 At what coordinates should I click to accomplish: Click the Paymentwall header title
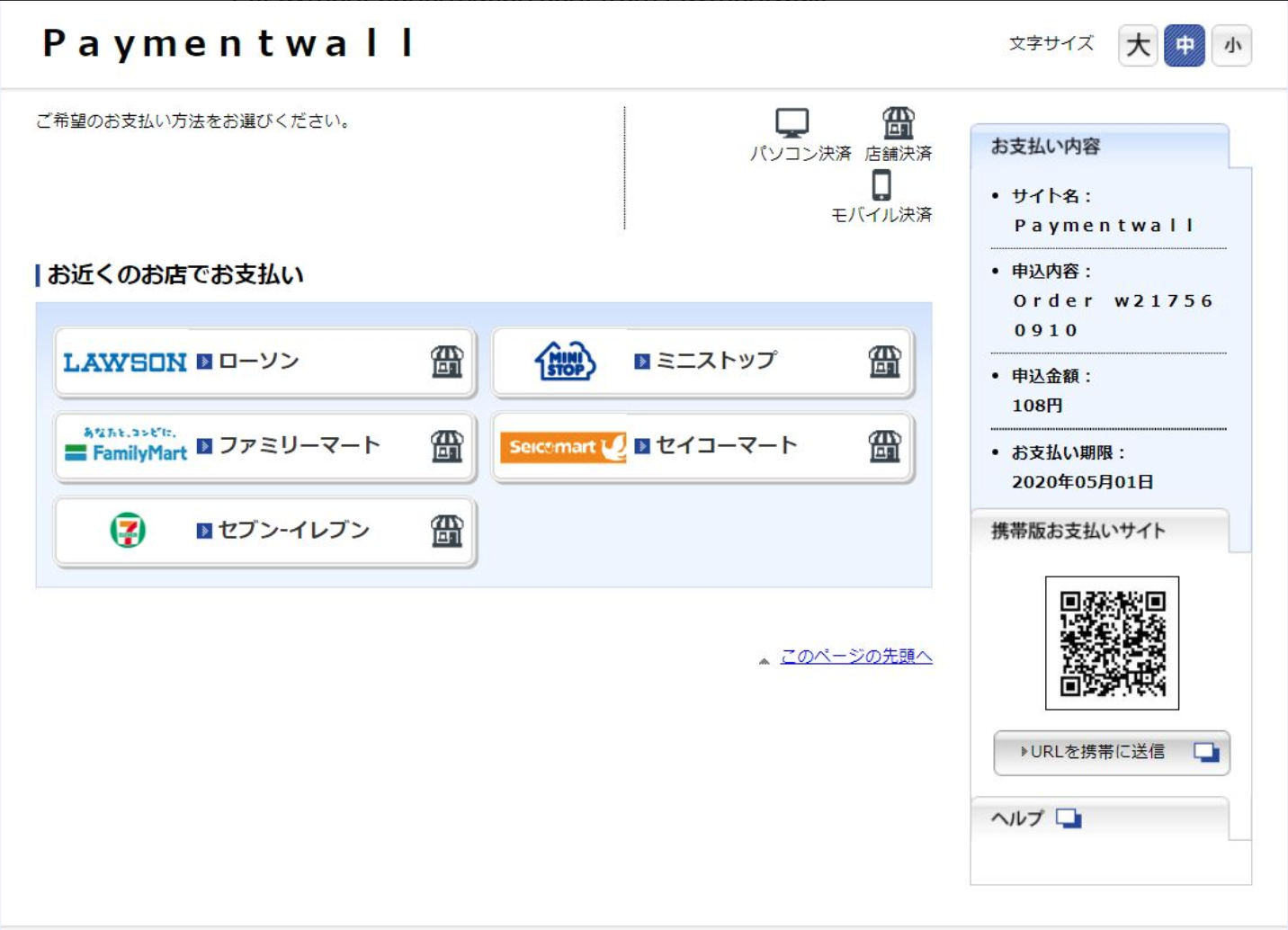(228, 43)
